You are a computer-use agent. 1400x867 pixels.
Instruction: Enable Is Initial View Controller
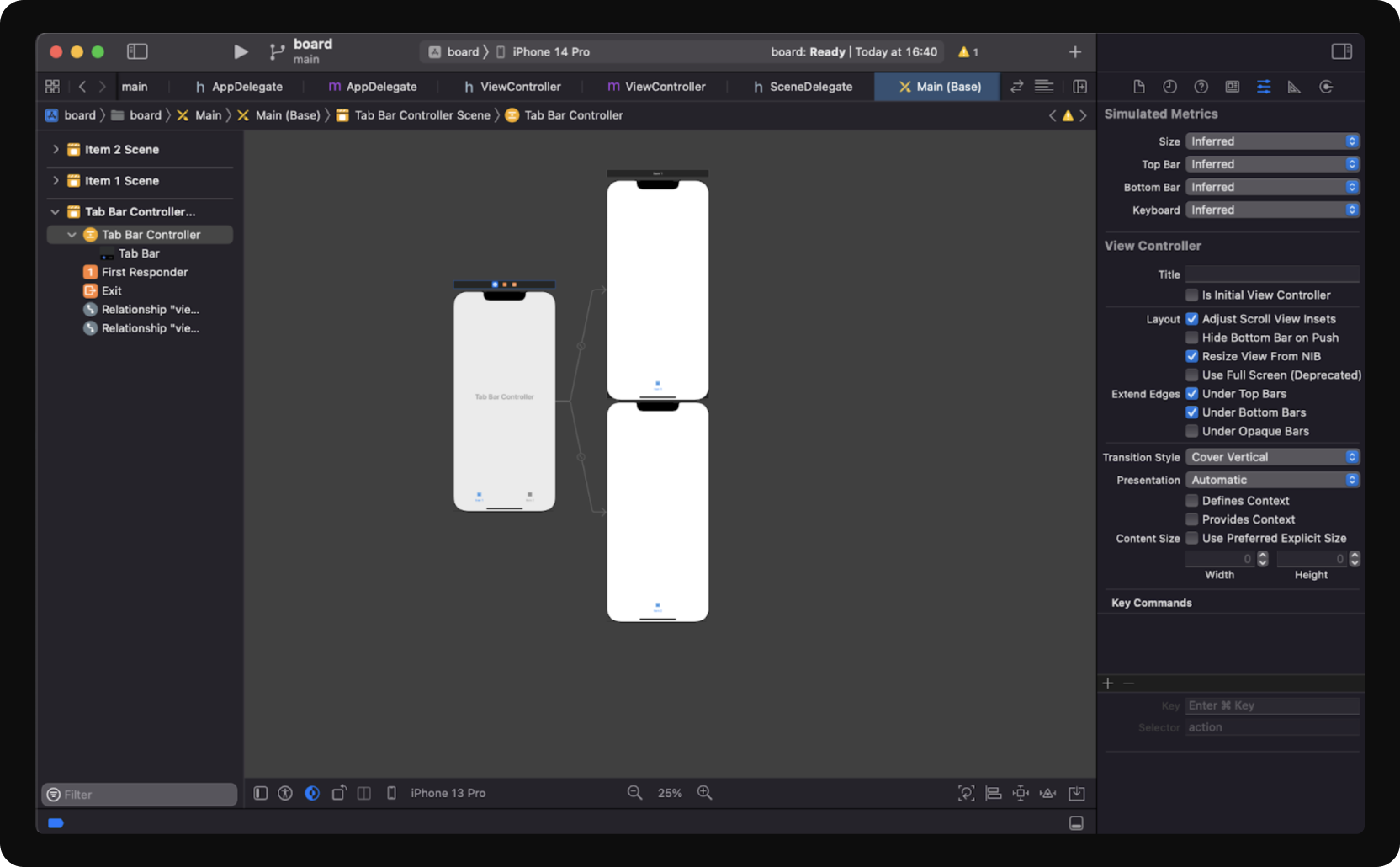coord(1192,295)
